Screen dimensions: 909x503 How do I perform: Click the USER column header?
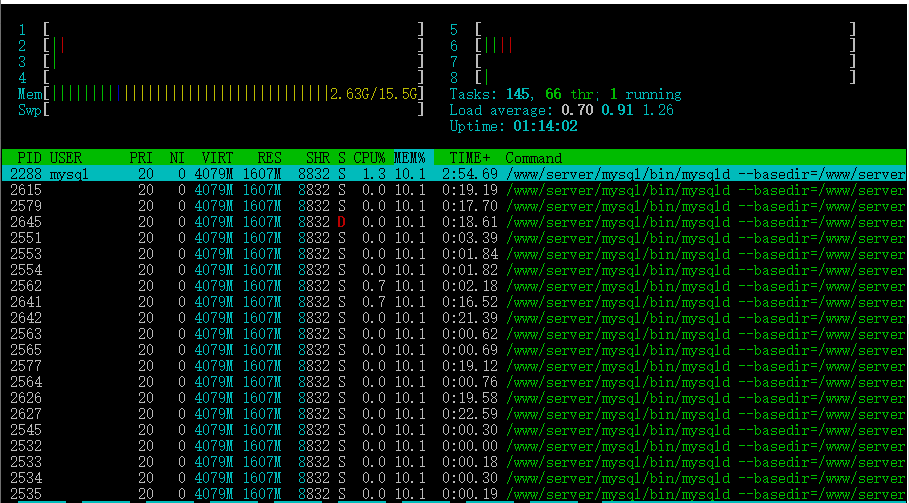[66, 158]
